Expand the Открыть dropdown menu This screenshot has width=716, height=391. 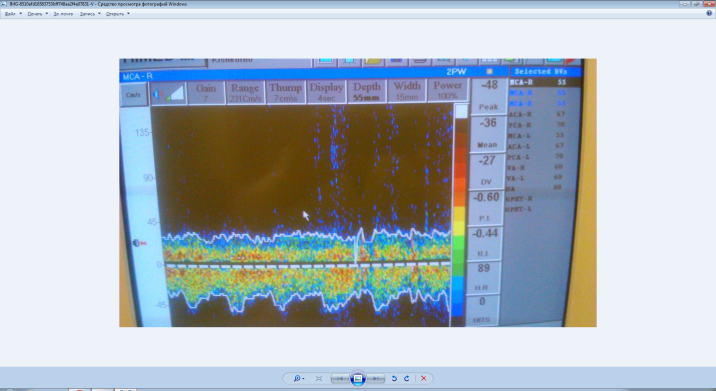pos(117,14)
